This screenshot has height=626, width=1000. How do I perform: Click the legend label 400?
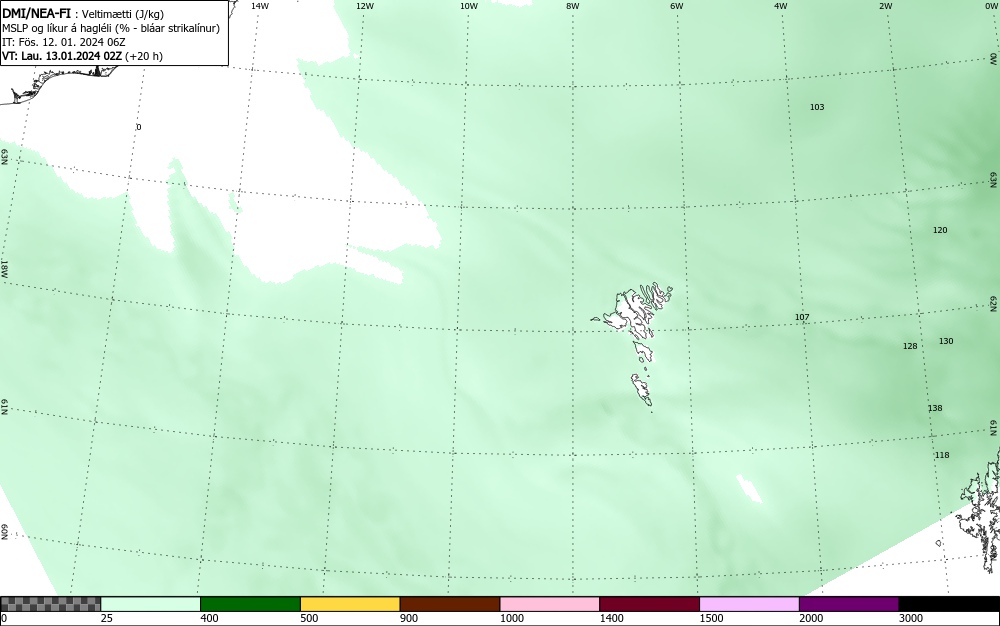[x=209, y=618]
